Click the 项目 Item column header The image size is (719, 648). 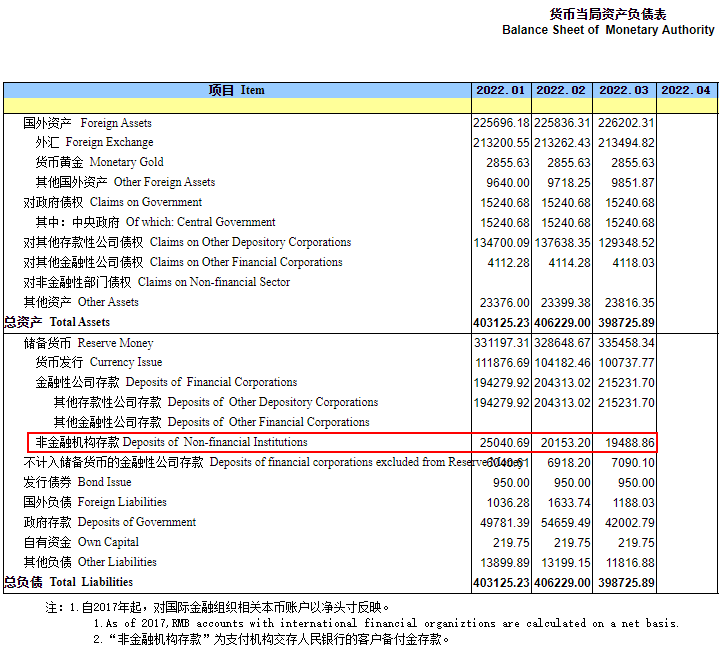point(237,90)
